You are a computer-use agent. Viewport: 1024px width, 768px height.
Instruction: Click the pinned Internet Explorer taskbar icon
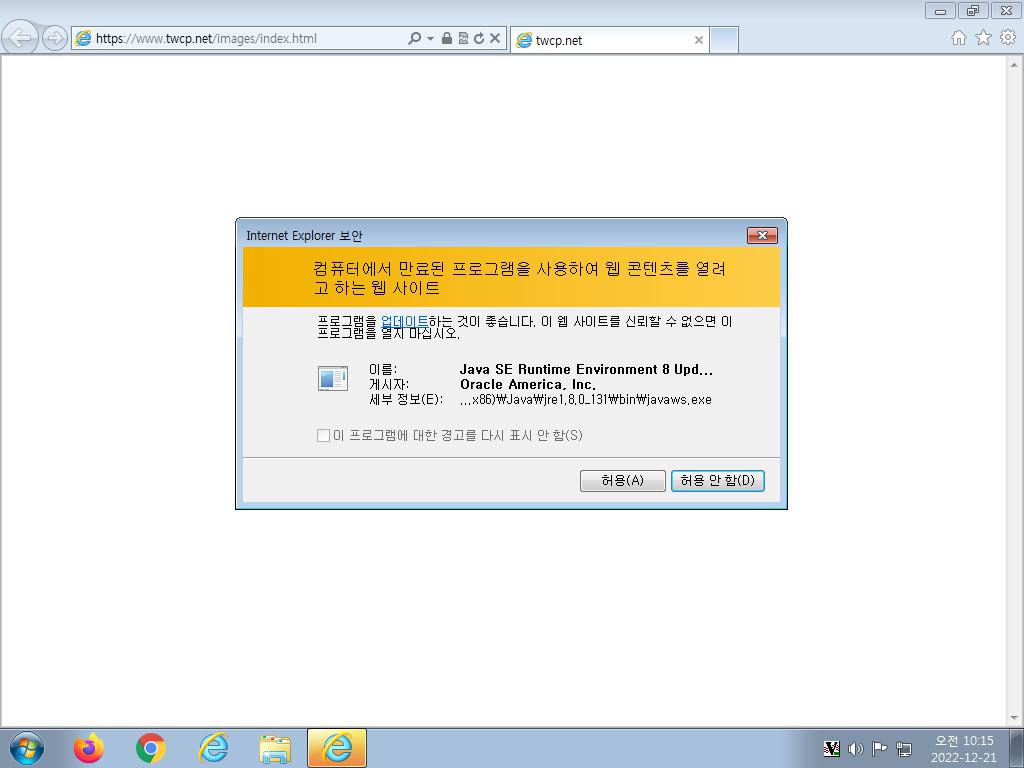(x=213, y=748)
